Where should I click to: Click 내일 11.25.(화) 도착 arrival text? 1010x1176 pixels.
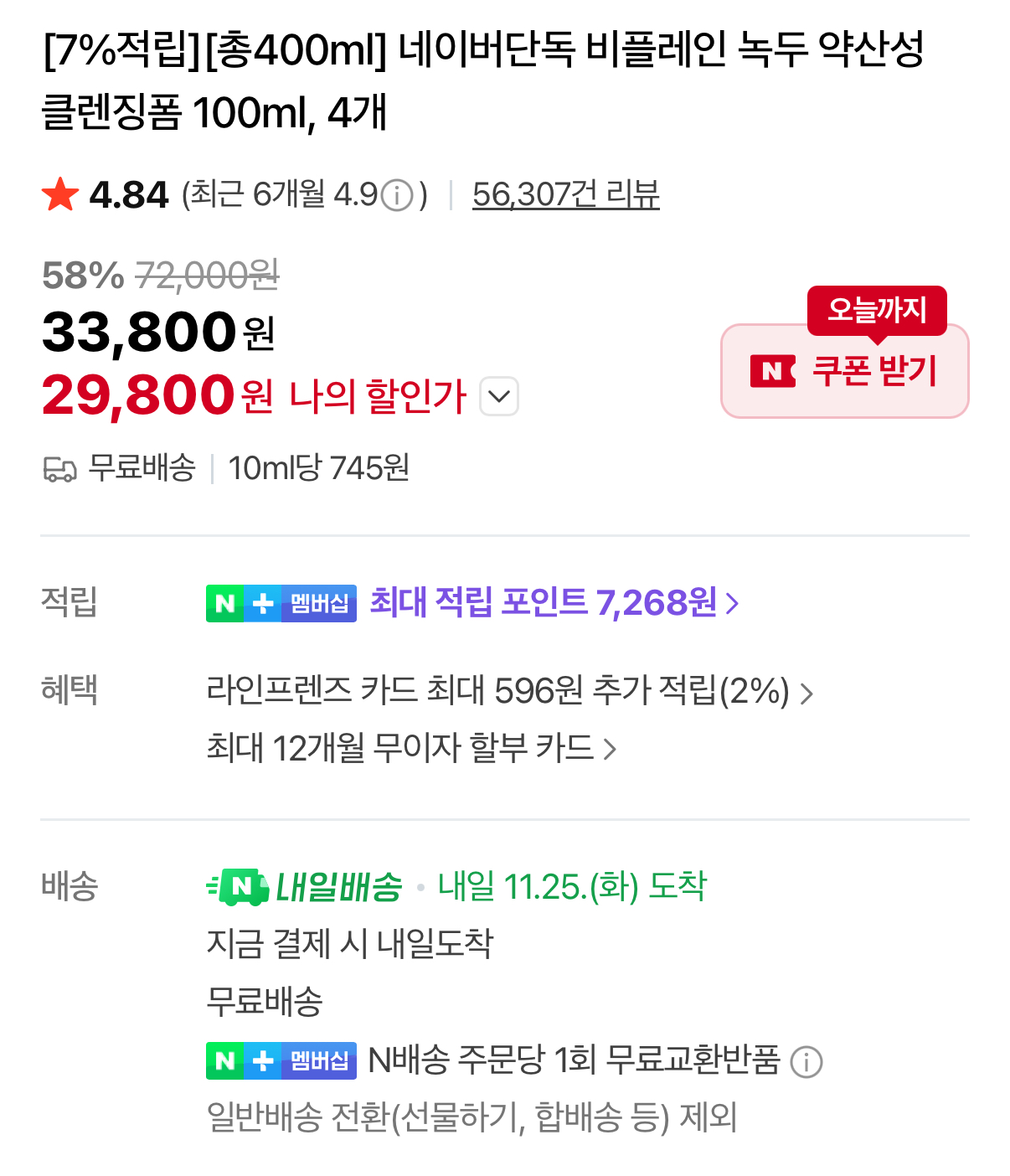(x=573, y=886)
